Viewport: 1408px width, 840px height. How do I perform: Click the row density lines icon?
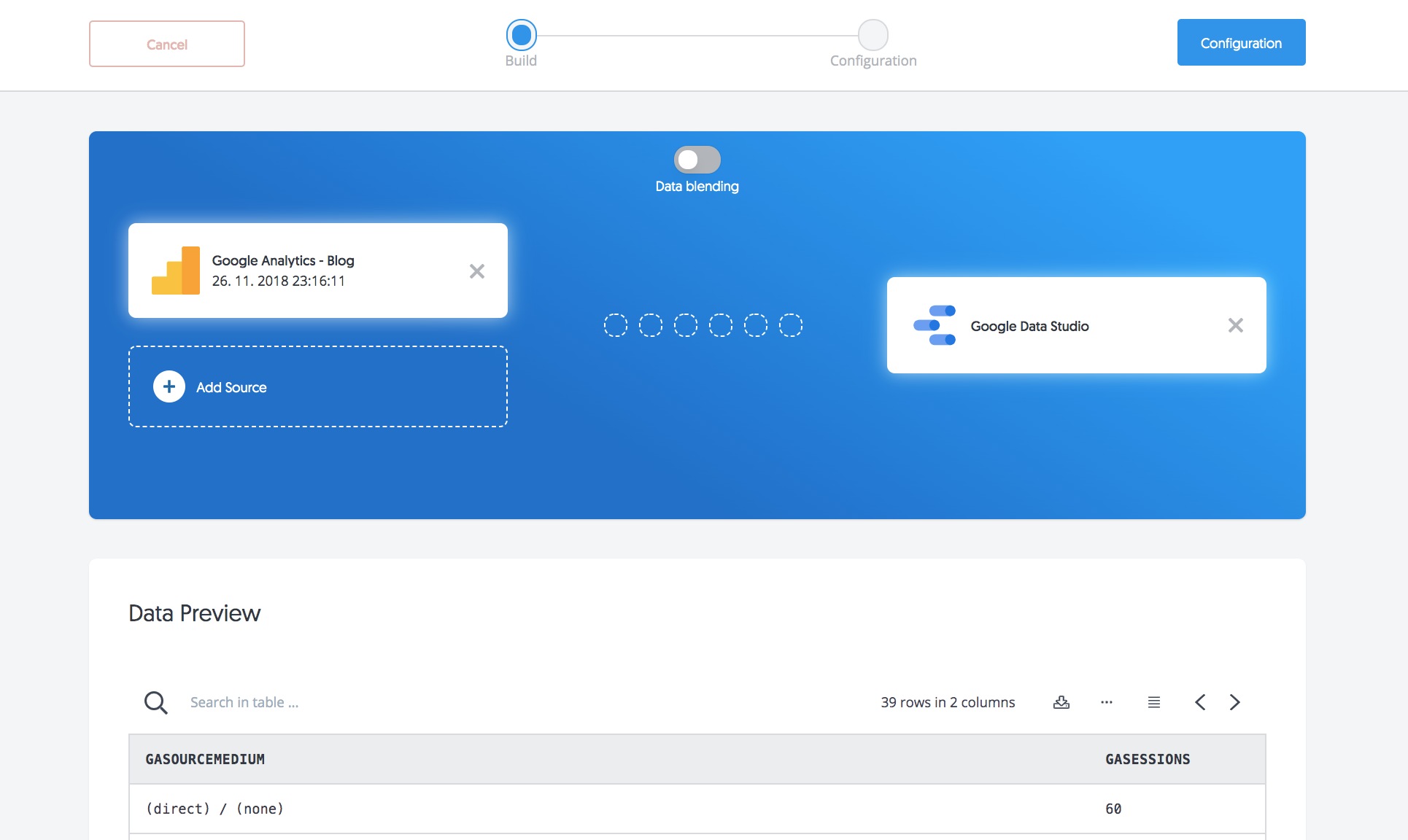pyautogui.click(x=1154, y=702)
